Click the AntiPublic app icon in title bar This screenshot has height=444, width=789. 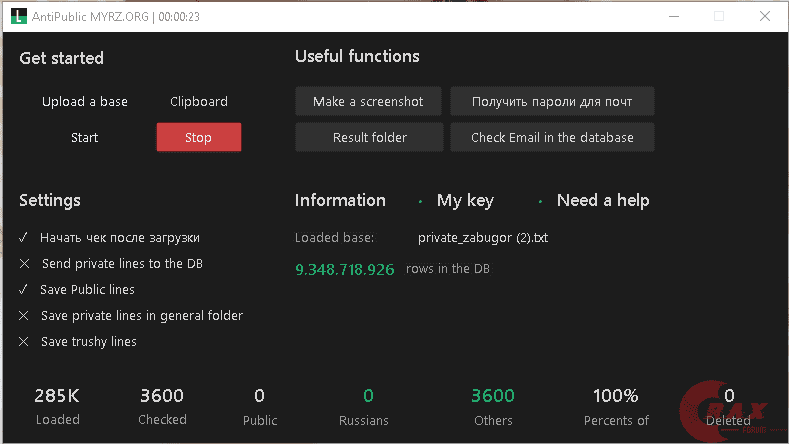(x=19, y=16)
